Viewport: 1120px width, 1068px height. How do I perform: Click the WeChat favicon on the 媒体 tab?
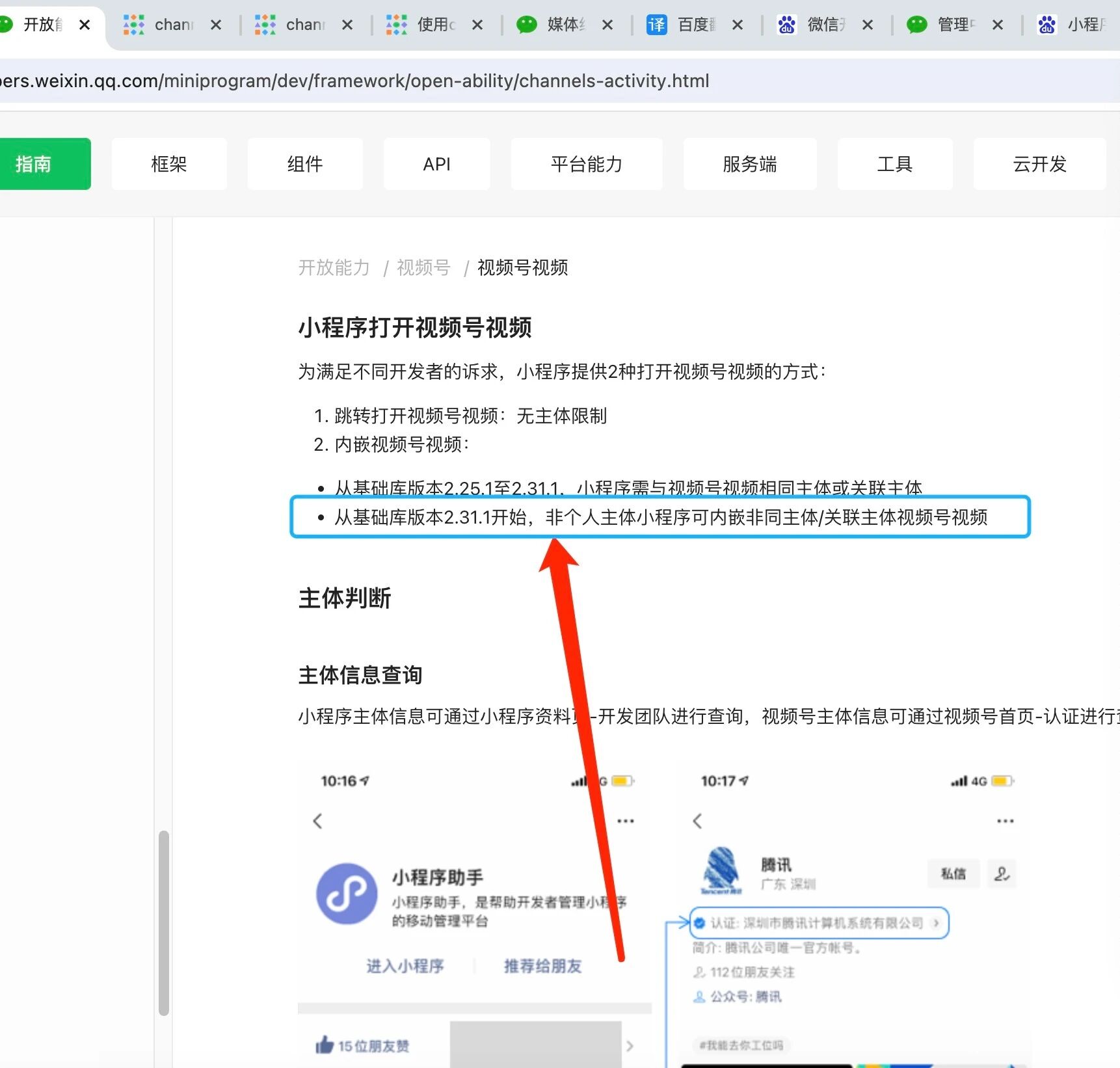527,25
